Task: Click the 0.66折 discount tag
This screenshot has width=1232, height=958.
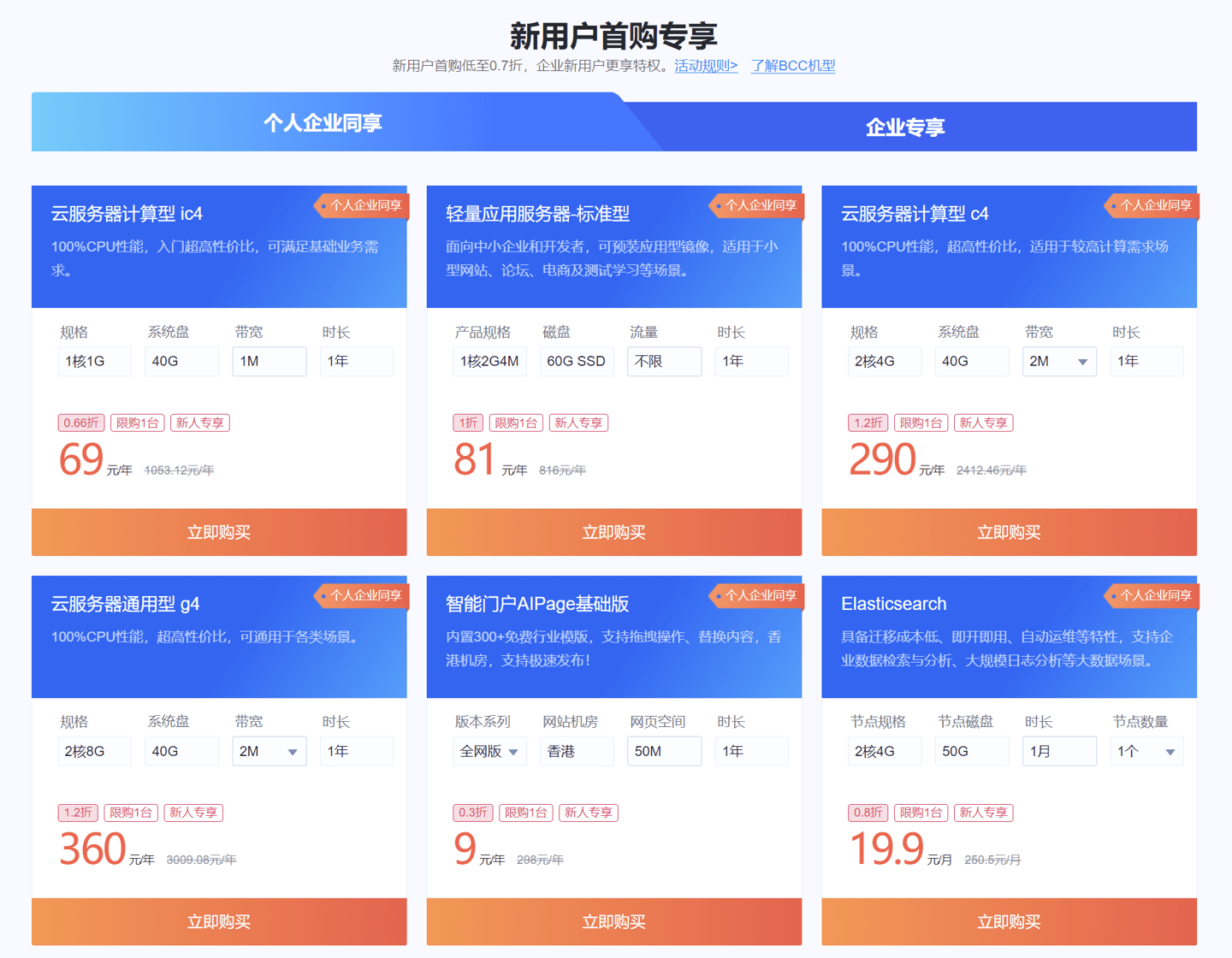Action: (81, 423)
